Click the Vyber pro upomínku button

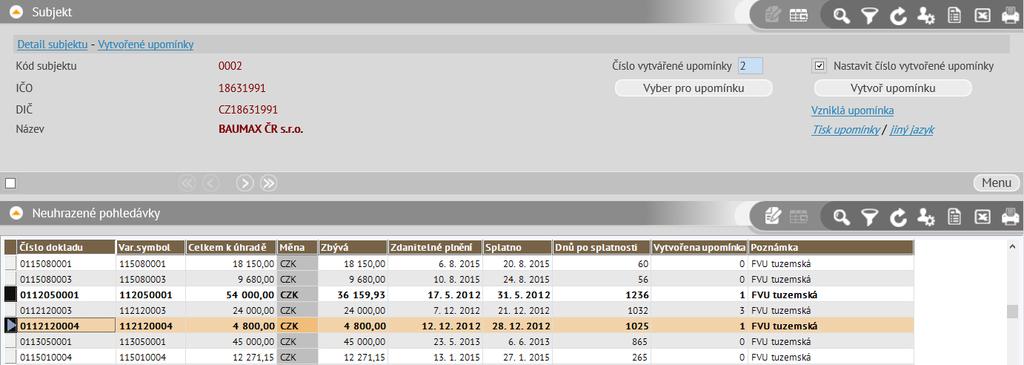pos(694,88)
